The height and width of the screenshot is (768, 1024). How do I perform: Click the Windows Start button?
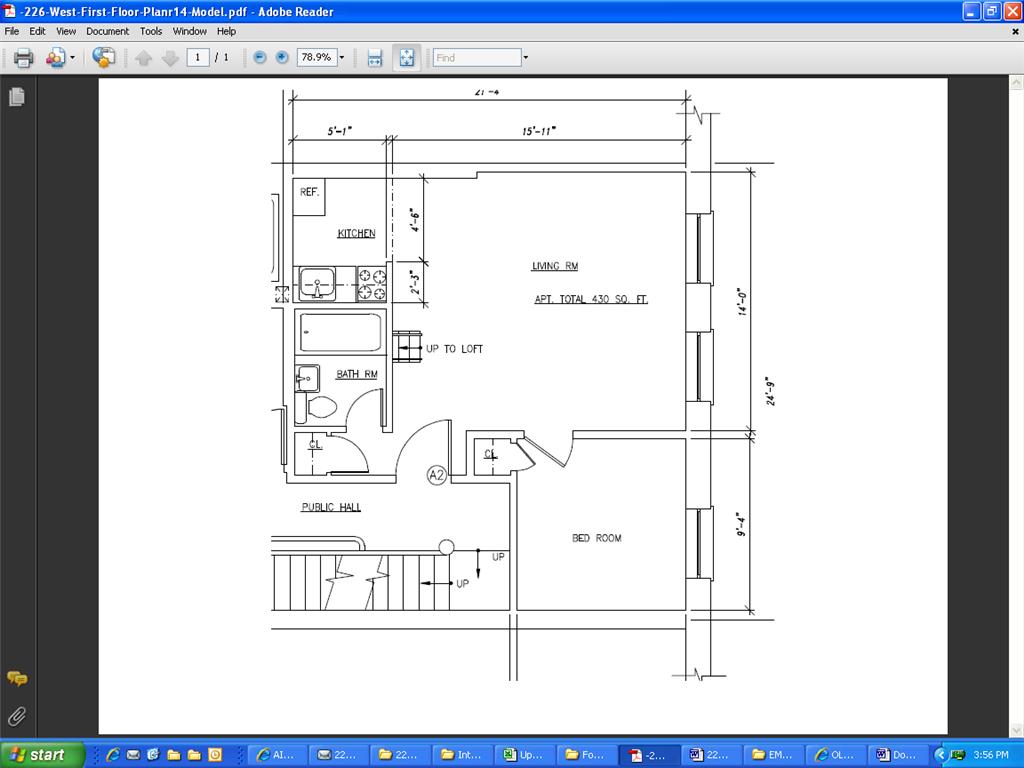coord(37,755)
